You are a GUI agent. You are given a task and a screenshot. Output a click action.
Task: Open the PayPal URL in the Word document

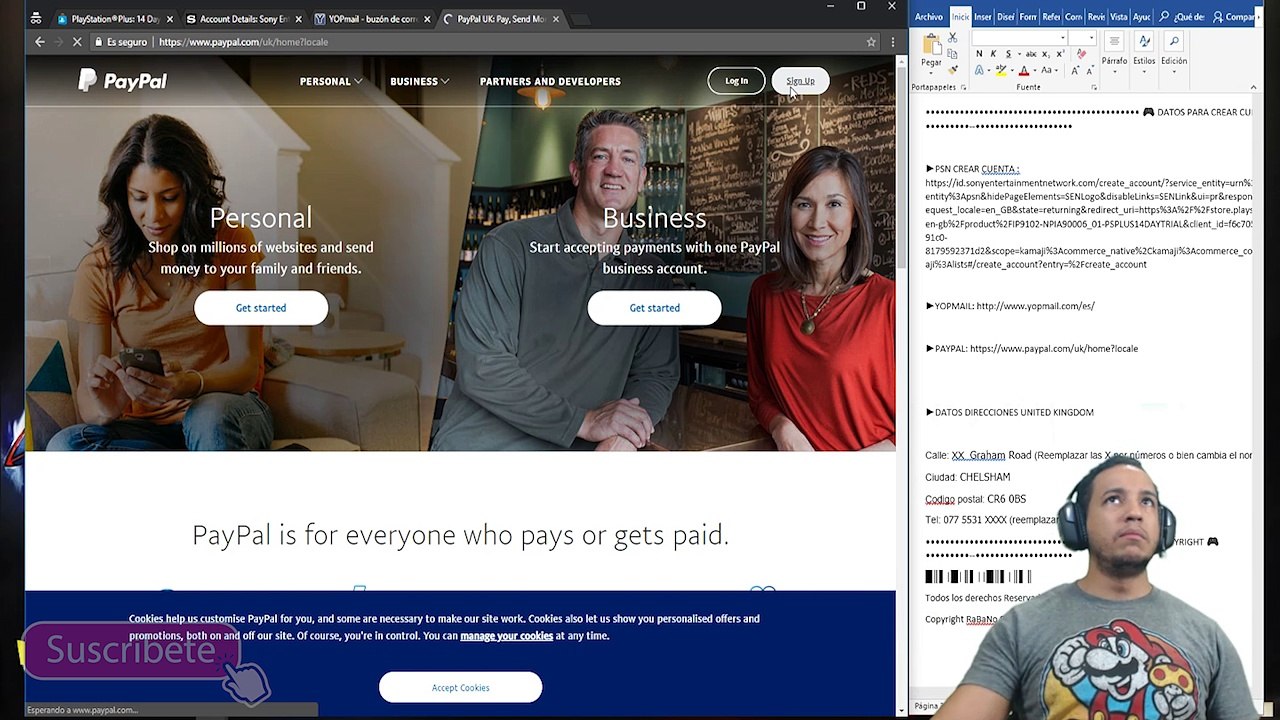1054,349
